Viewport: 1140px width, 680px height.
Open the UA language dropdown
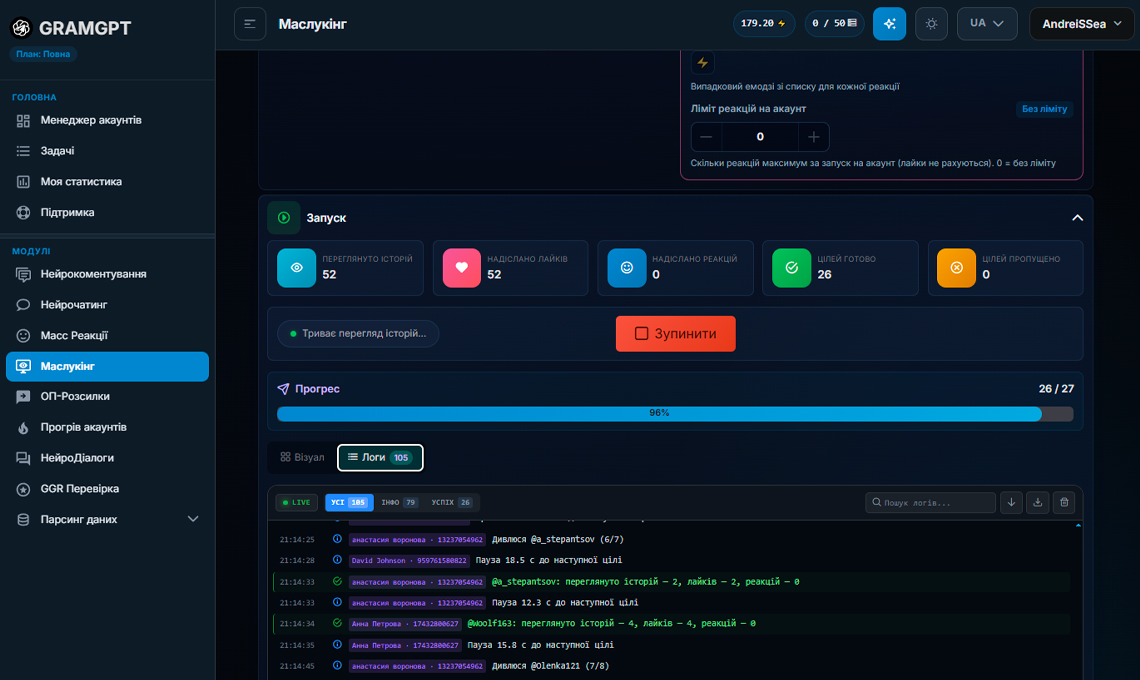987,24
